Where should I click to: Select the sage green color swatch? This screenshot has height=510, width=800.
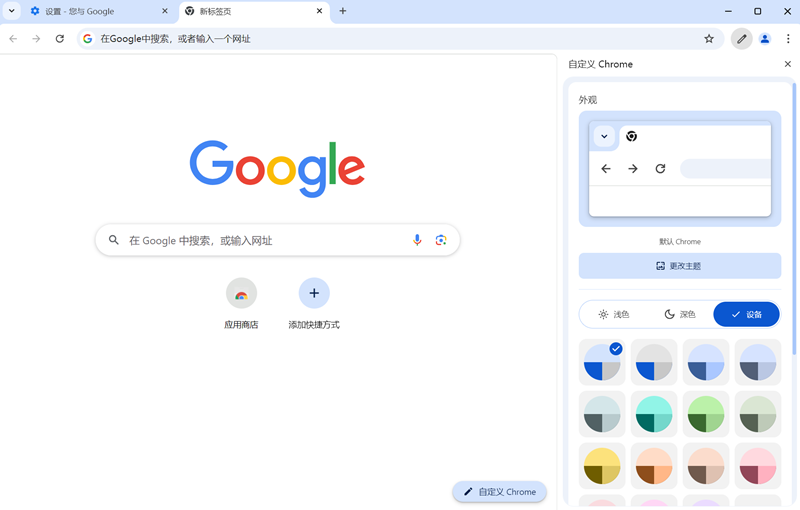[x=758, y=414]
